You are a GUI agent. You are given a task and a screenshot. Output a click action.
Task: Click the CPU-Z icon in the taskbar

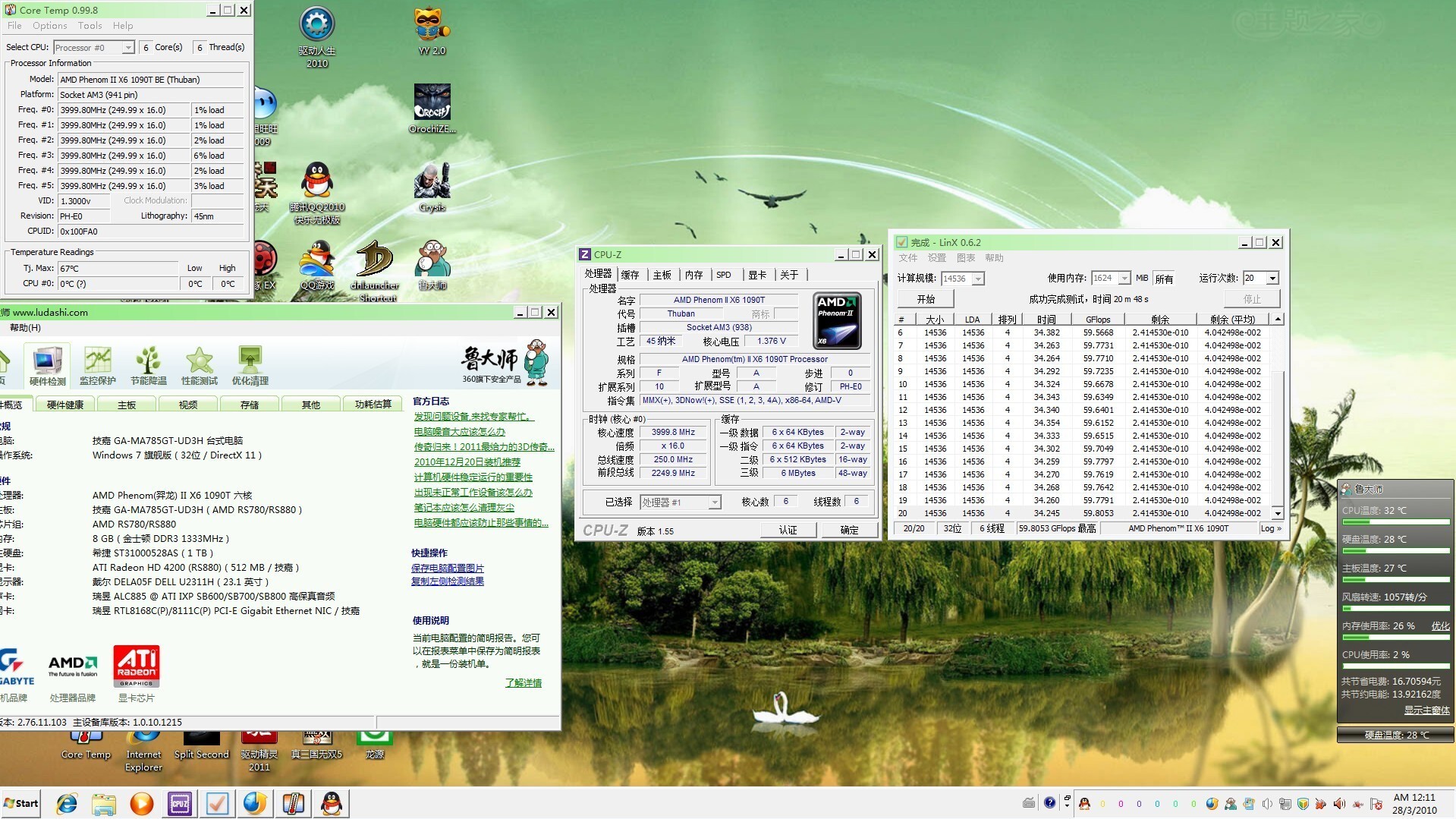[x=180, y=804]
